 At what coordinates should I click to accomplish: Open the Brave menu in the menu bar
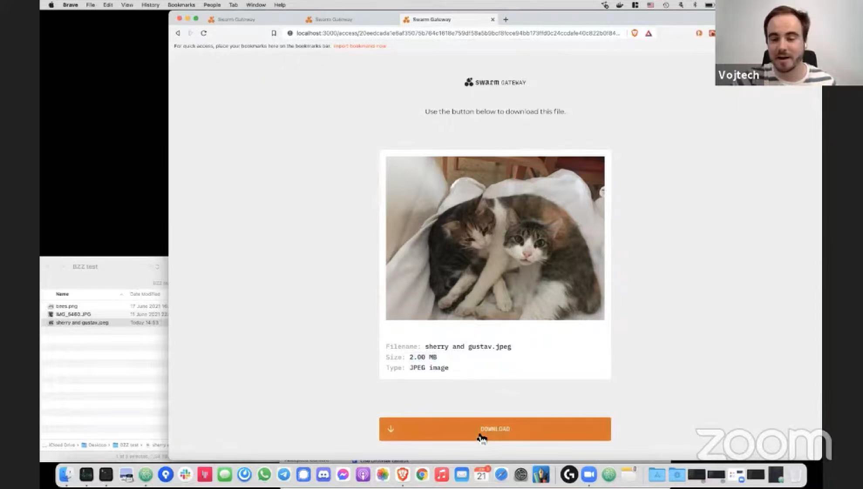(x=70, y=5)
